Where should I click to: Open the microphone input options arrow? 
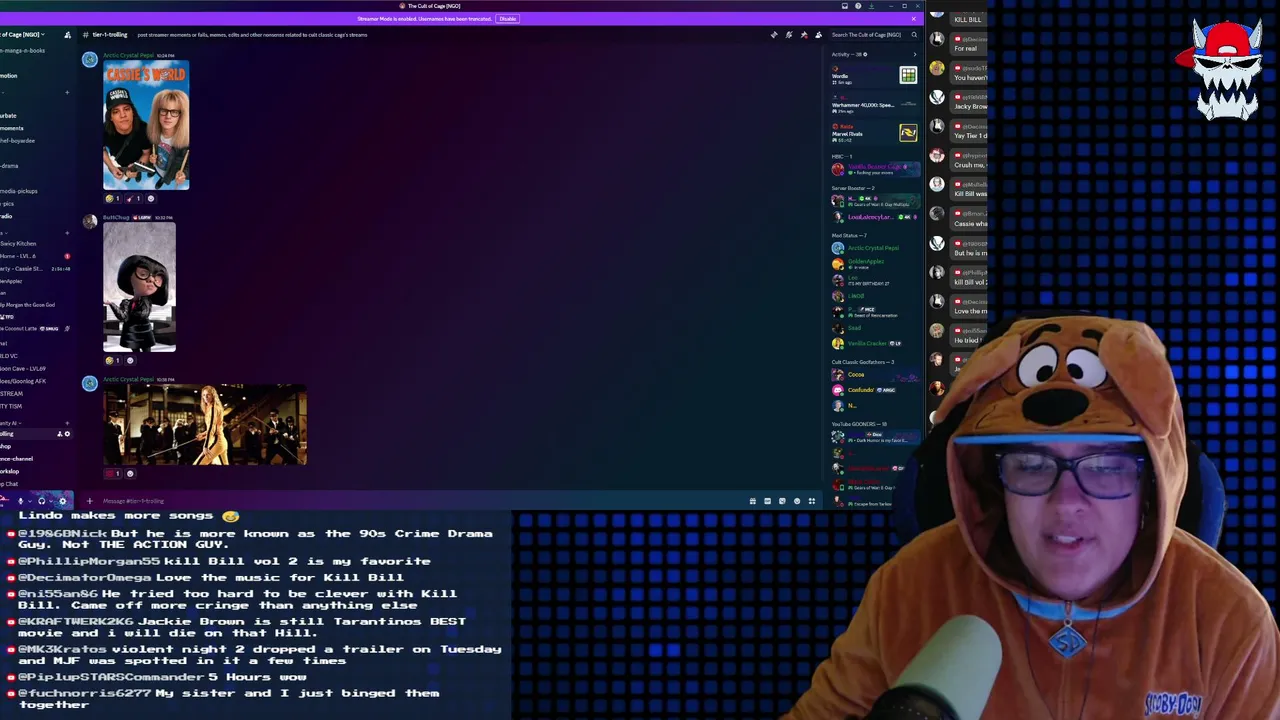(x=30, y=501)
